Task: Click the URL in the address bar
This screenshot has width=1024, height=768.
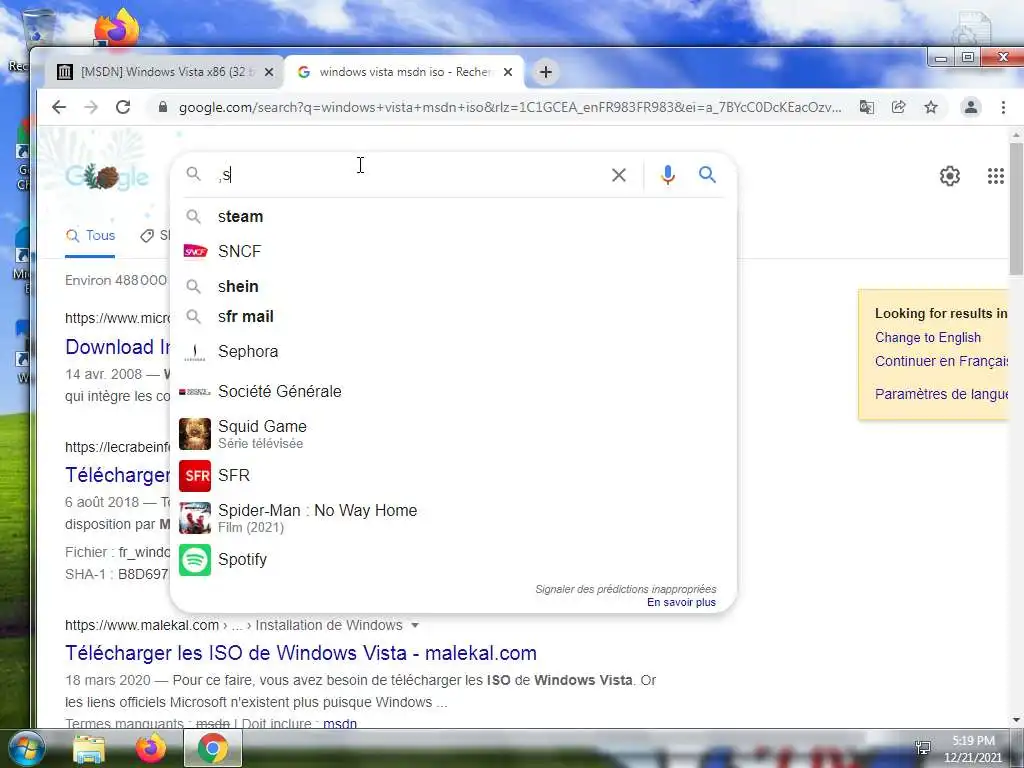Action: [509, 107]
